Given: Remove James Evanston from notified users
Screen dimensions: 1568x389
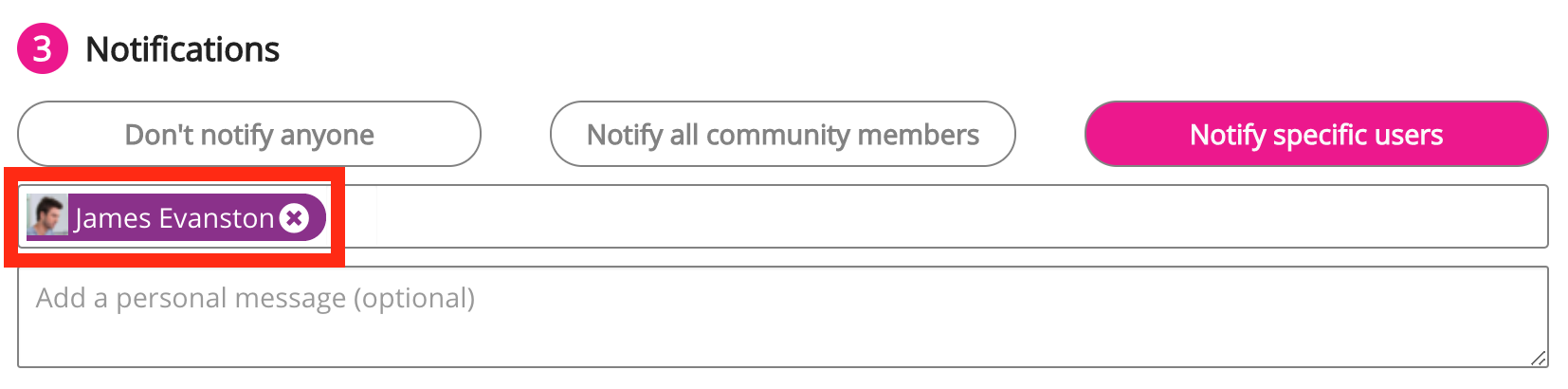Looking at the screenshot, I should pos(295,218).
